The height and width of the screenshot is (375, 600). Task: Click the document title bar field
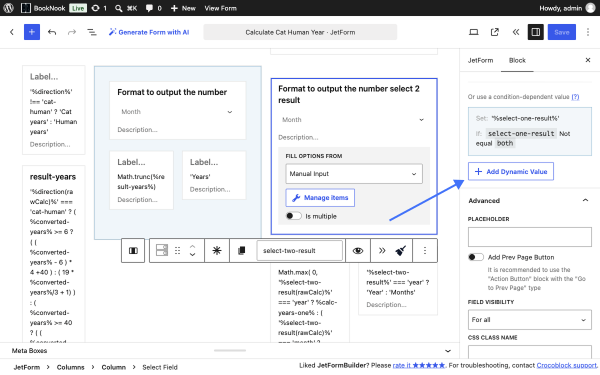[x=300, y=32]
